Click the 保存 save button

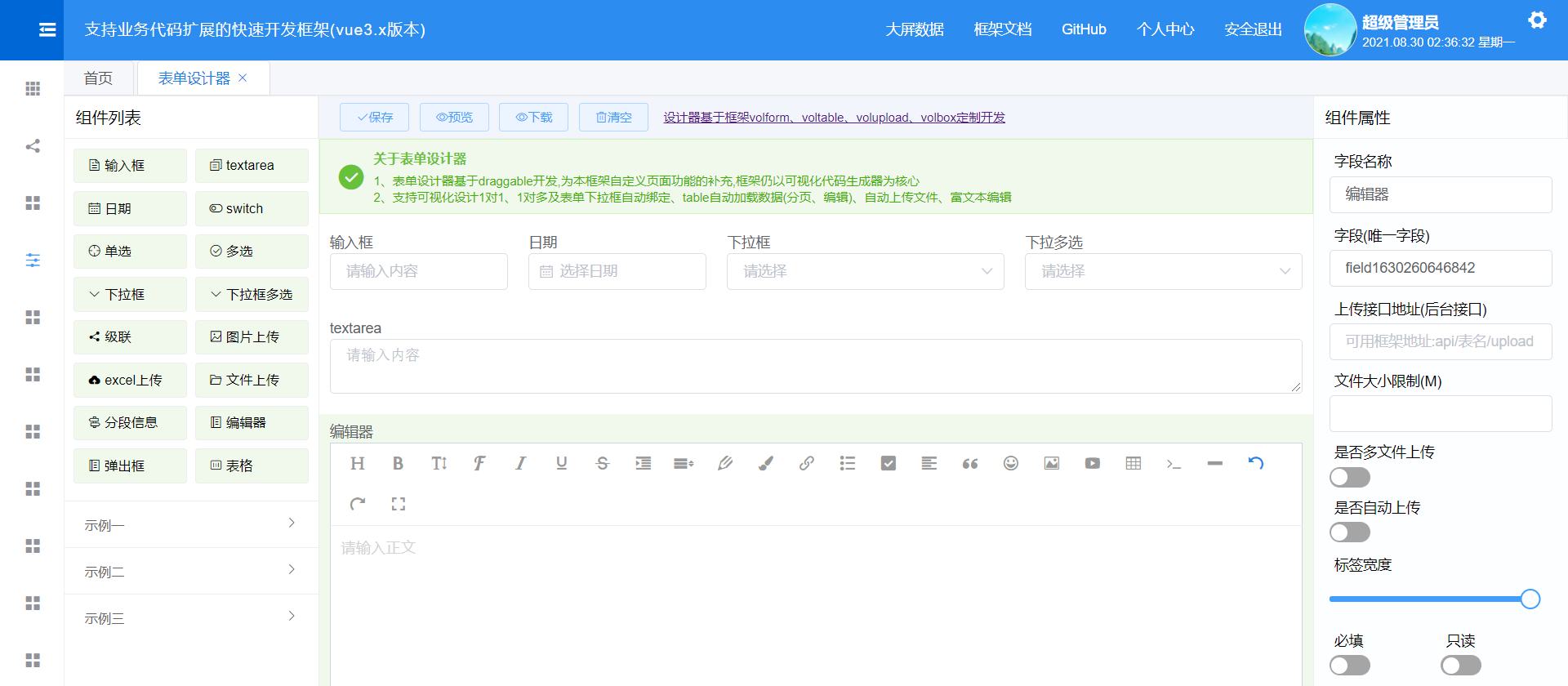(x=375, y=118)
